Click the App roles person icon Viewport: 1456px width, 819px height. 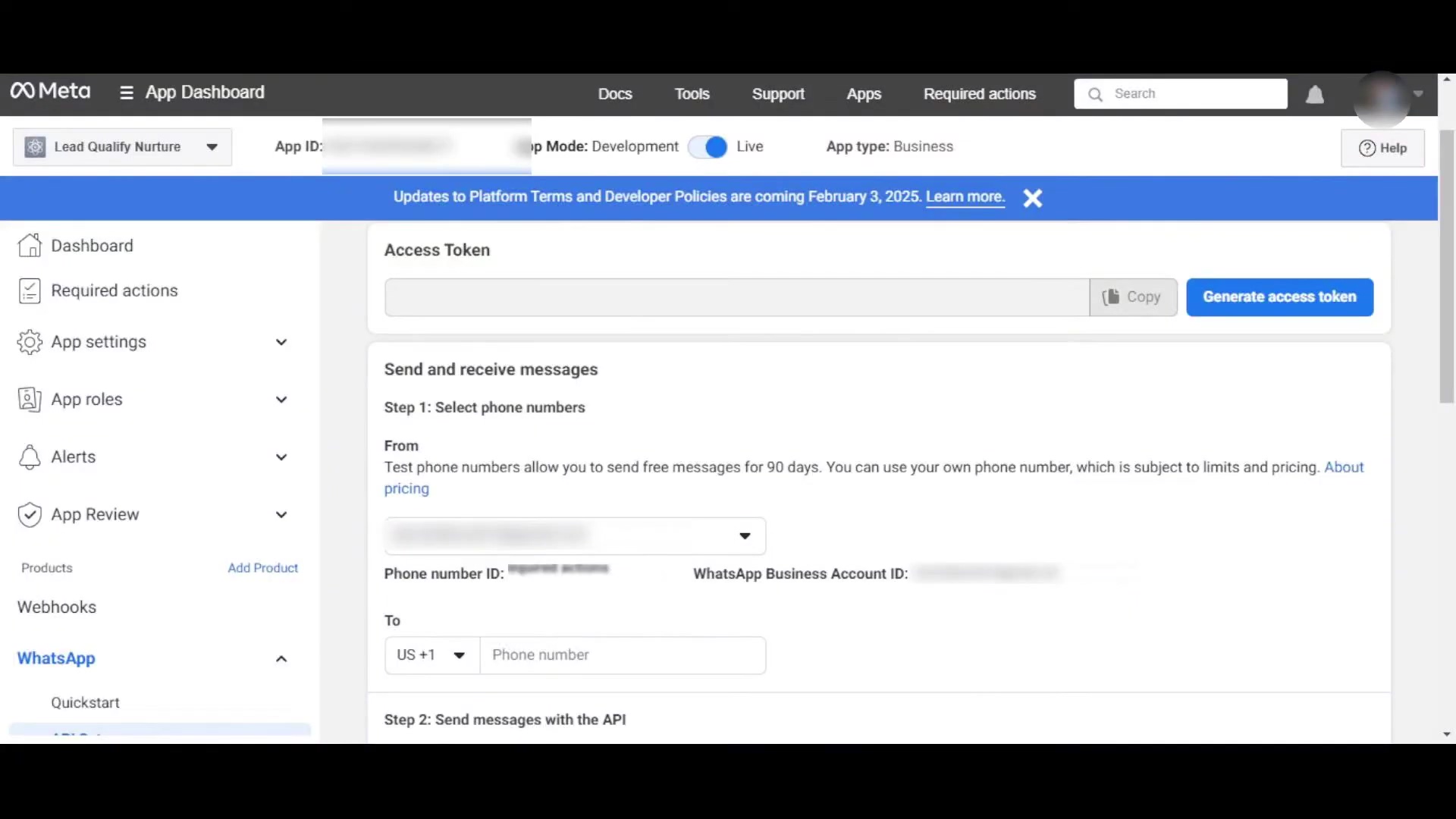coord(30,400)
